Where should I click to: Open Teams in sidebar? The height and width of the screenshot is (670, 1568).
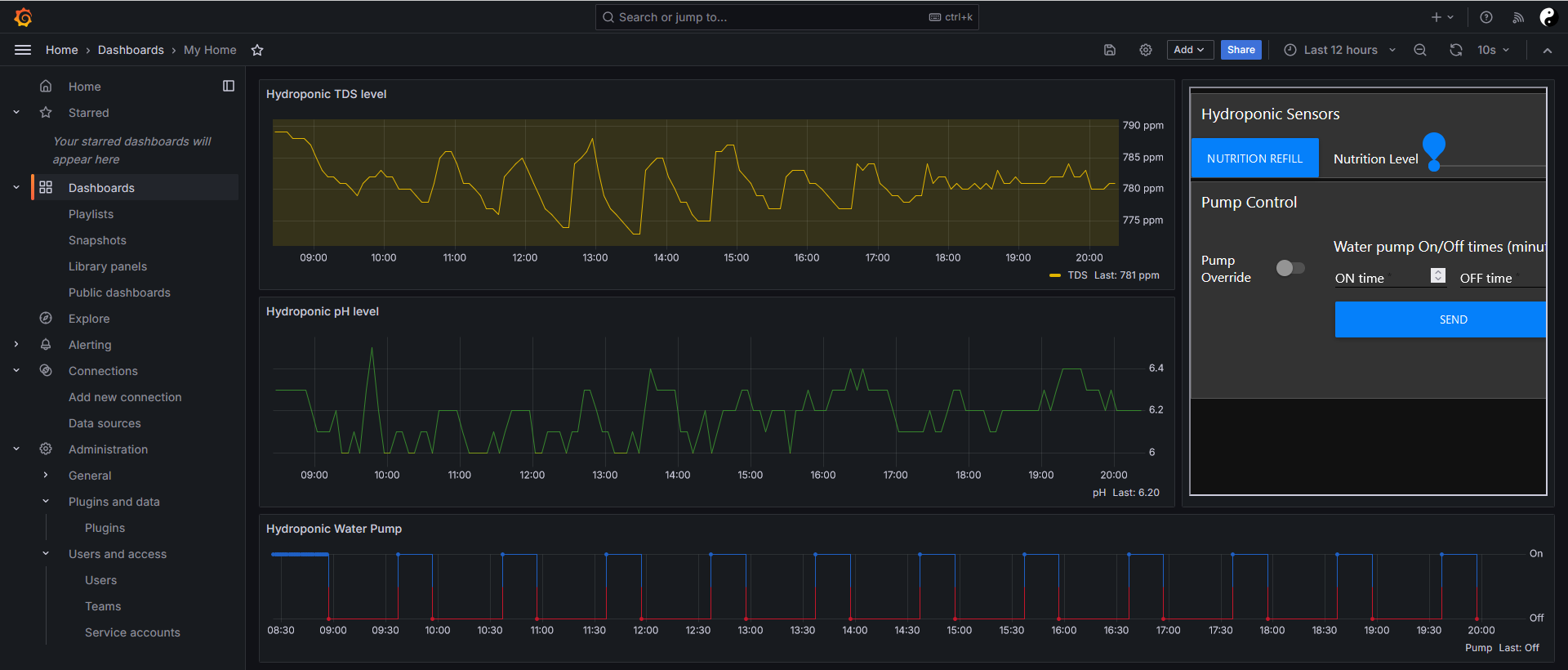point(103,606)
